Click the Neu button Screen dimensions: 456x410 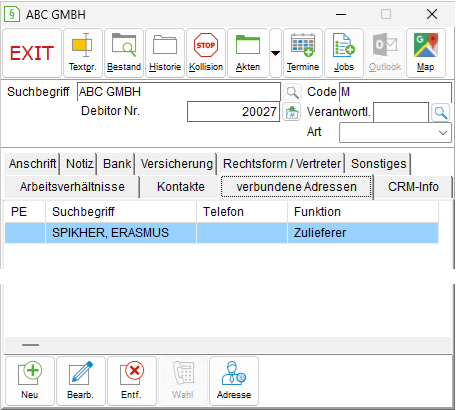tap(30, 381)
